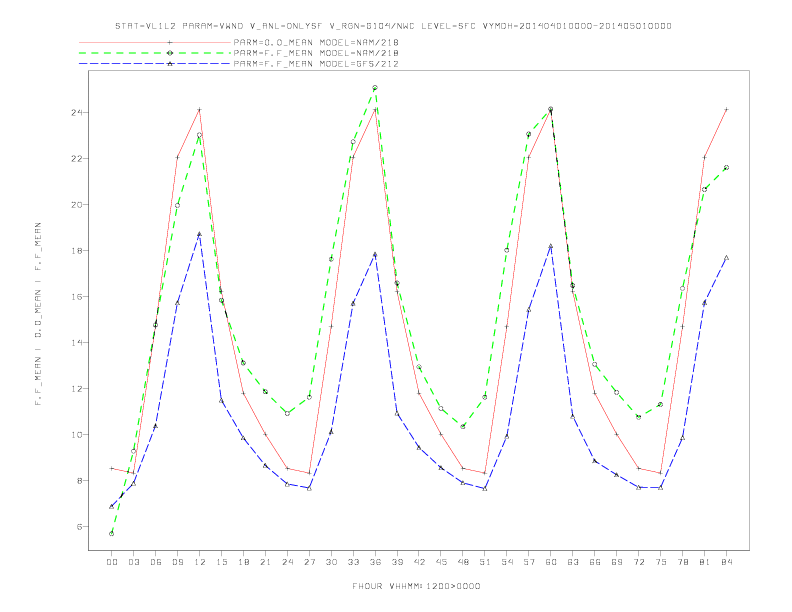
Task: Click green circle data point at lowest value near 5.7
Action: pos(112,534)
